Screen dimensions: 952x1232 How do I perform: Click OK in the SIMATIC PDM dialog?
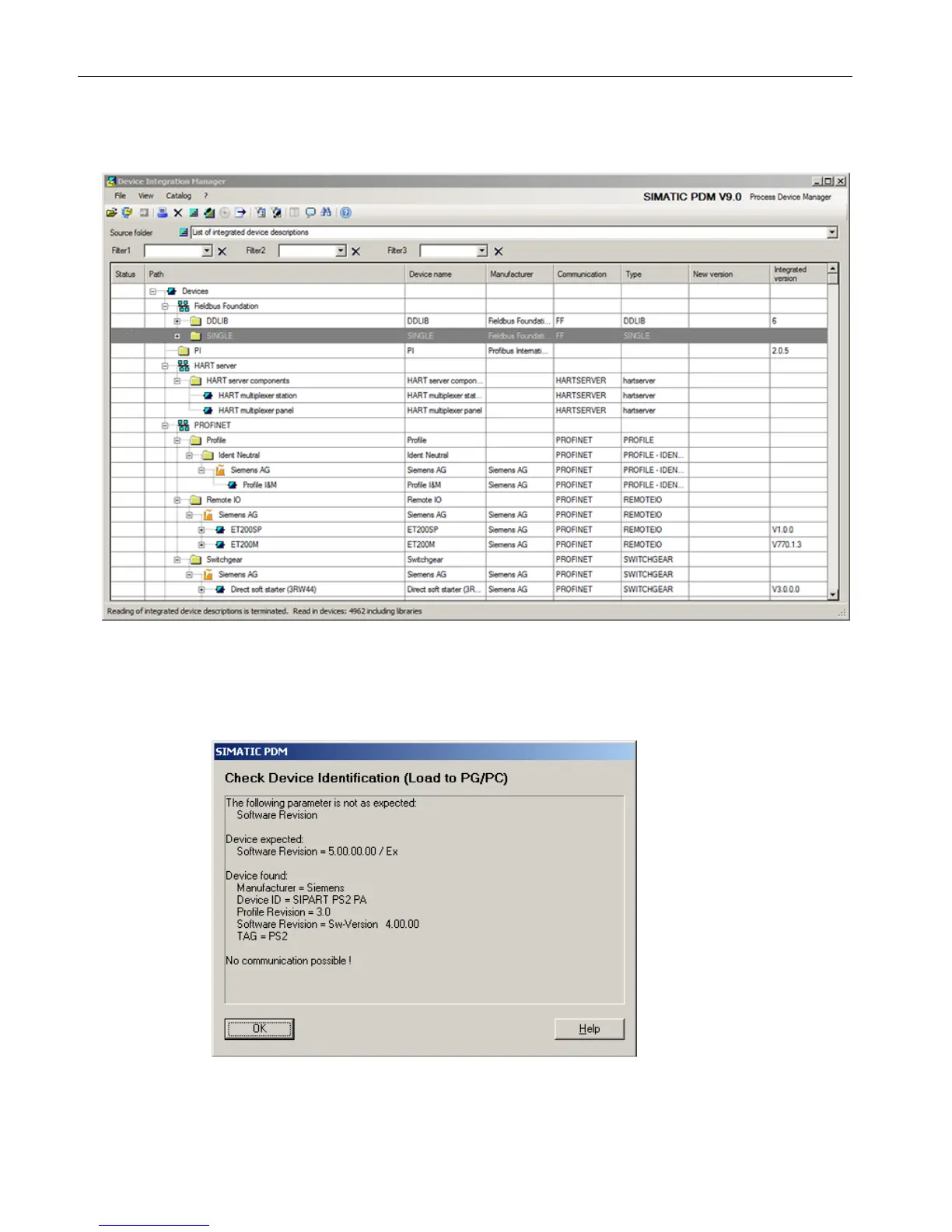click(x=259, y=1028)
